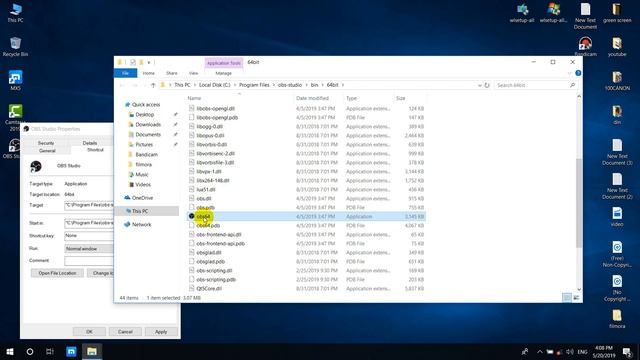Open Recycle Bin desktop icon
This screenshot has height=360, width=640.
point(16,47)
